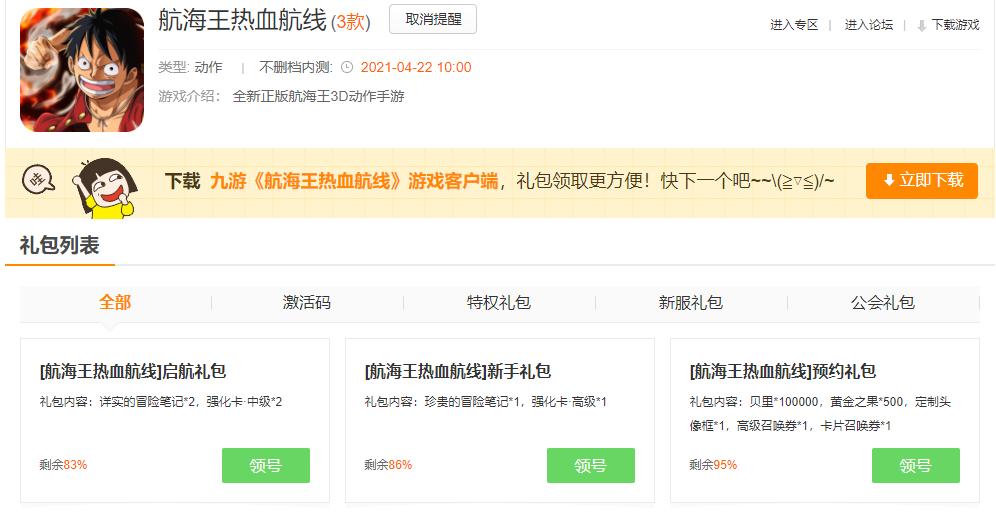Screen dimensions: 996x513
Task: Open the 进入专区 link
Action: click(x=794, y=25)
